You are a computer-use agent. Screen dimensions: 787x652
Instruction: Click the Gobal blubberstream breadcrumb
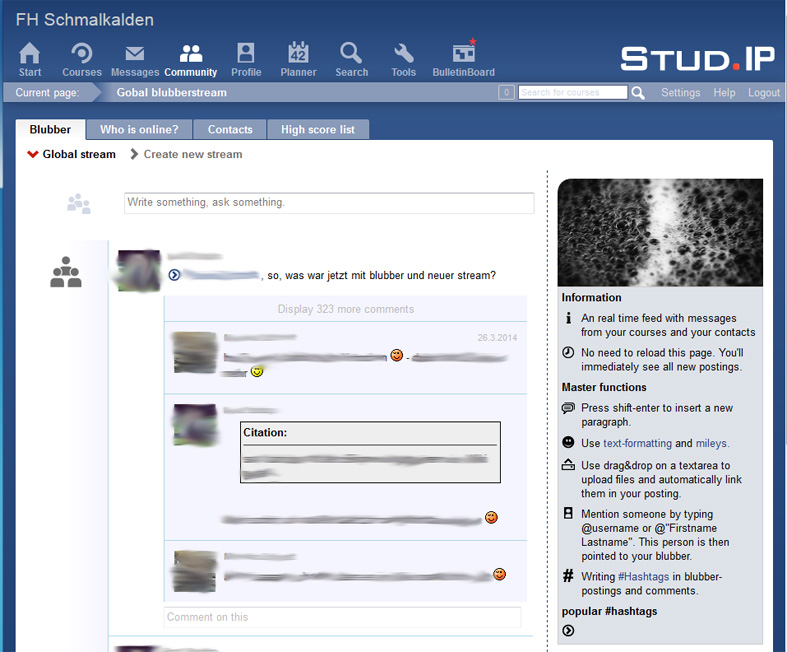172,92
